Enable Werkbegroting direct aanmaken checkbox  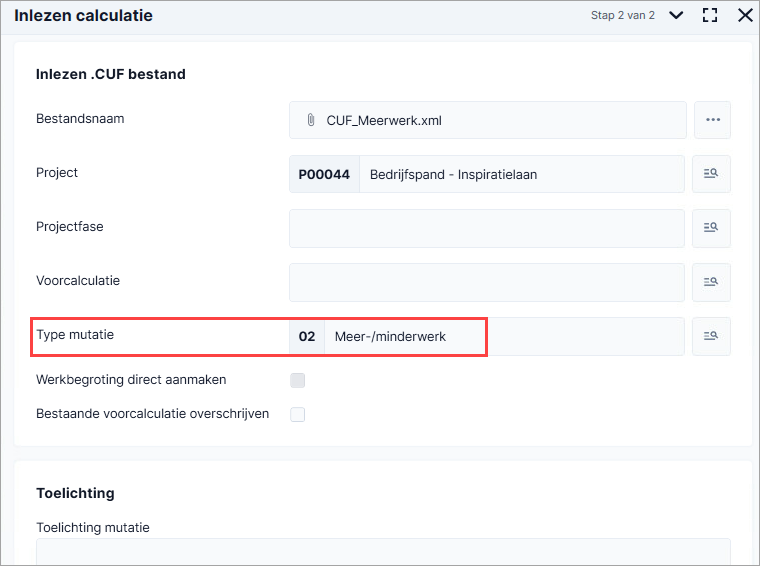pos(298,380)
